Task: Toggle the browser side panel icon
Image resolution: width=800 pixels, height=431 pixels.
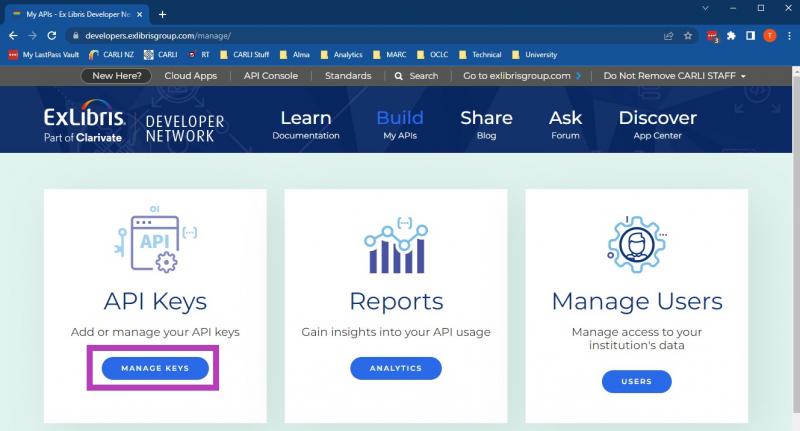Action: tap(751, 36)
